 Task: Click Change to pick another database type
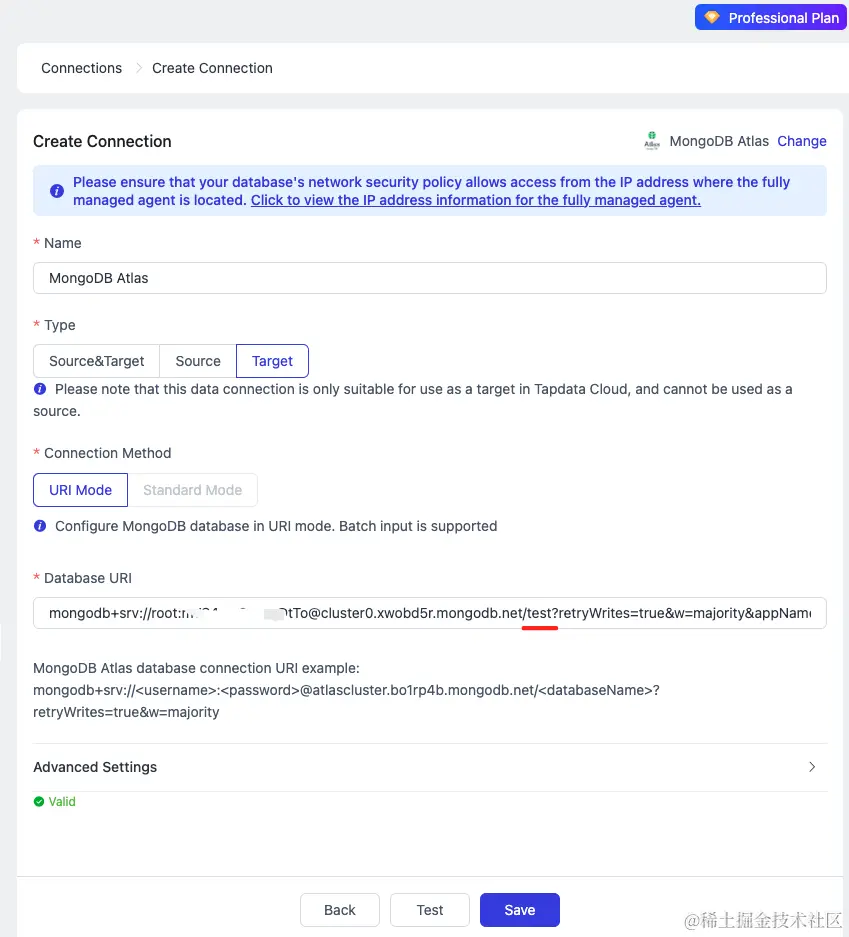point(802,141)
